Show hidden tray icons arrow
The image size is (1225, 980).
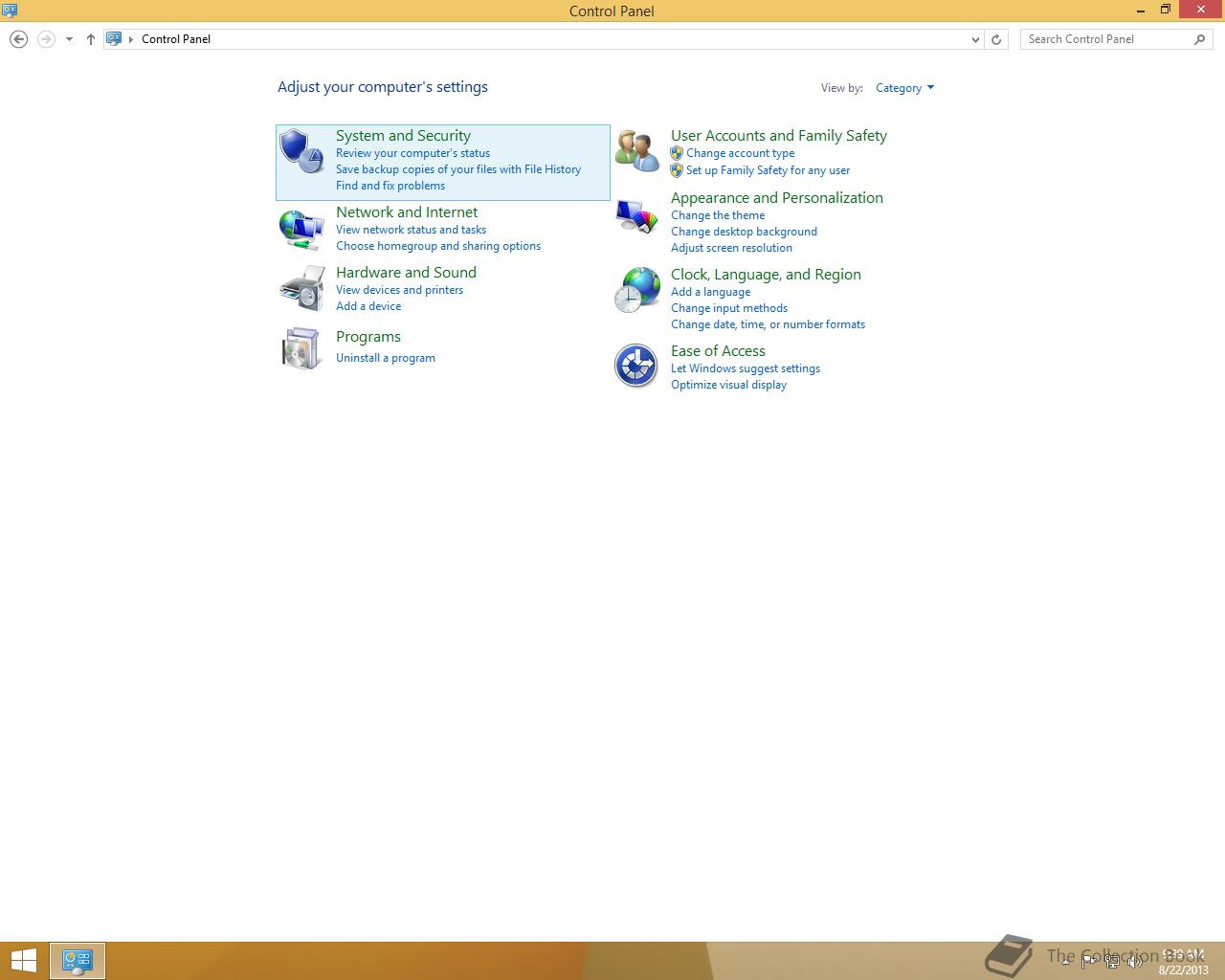(x=1065, y=962)
